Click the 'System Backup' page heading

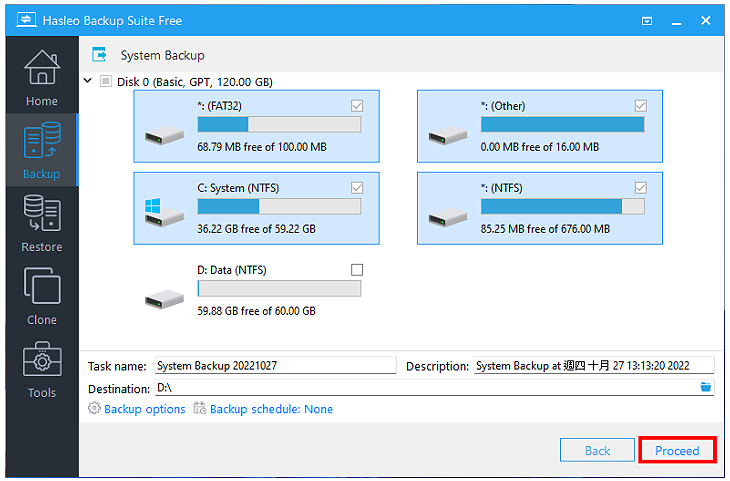coord(162,55)
